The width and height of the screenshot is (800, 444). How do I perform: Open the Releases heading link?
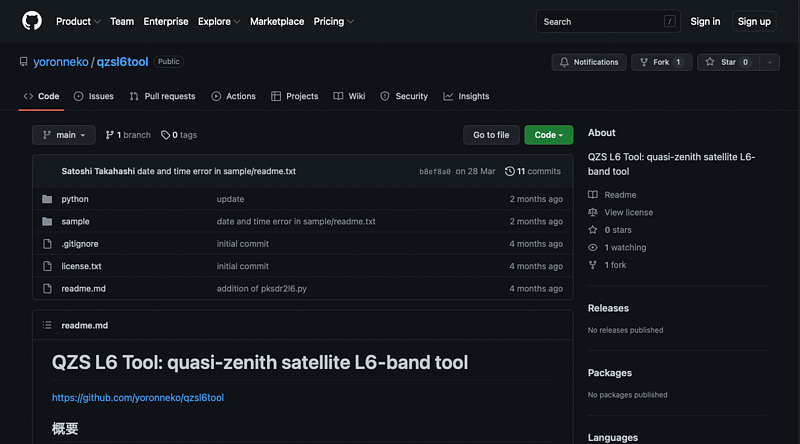(608, 308)
